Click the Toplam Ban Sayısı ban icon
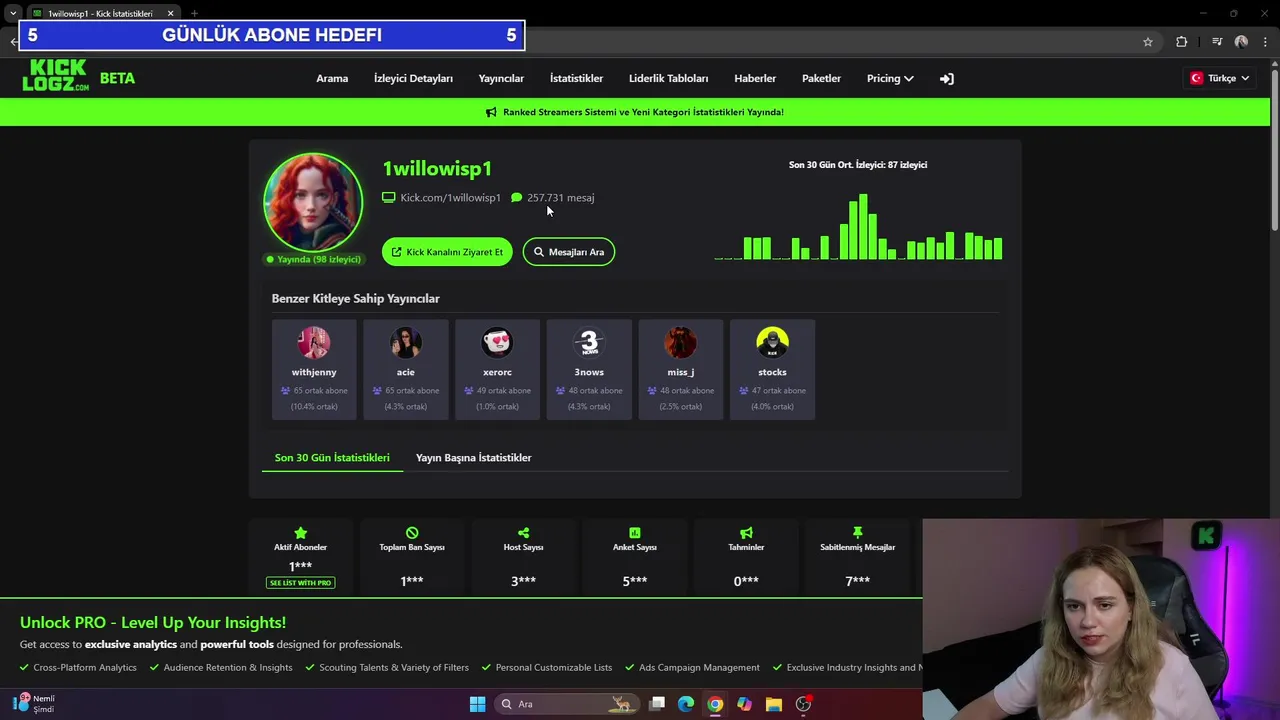The image size is (1280, 720). point(412,533)
